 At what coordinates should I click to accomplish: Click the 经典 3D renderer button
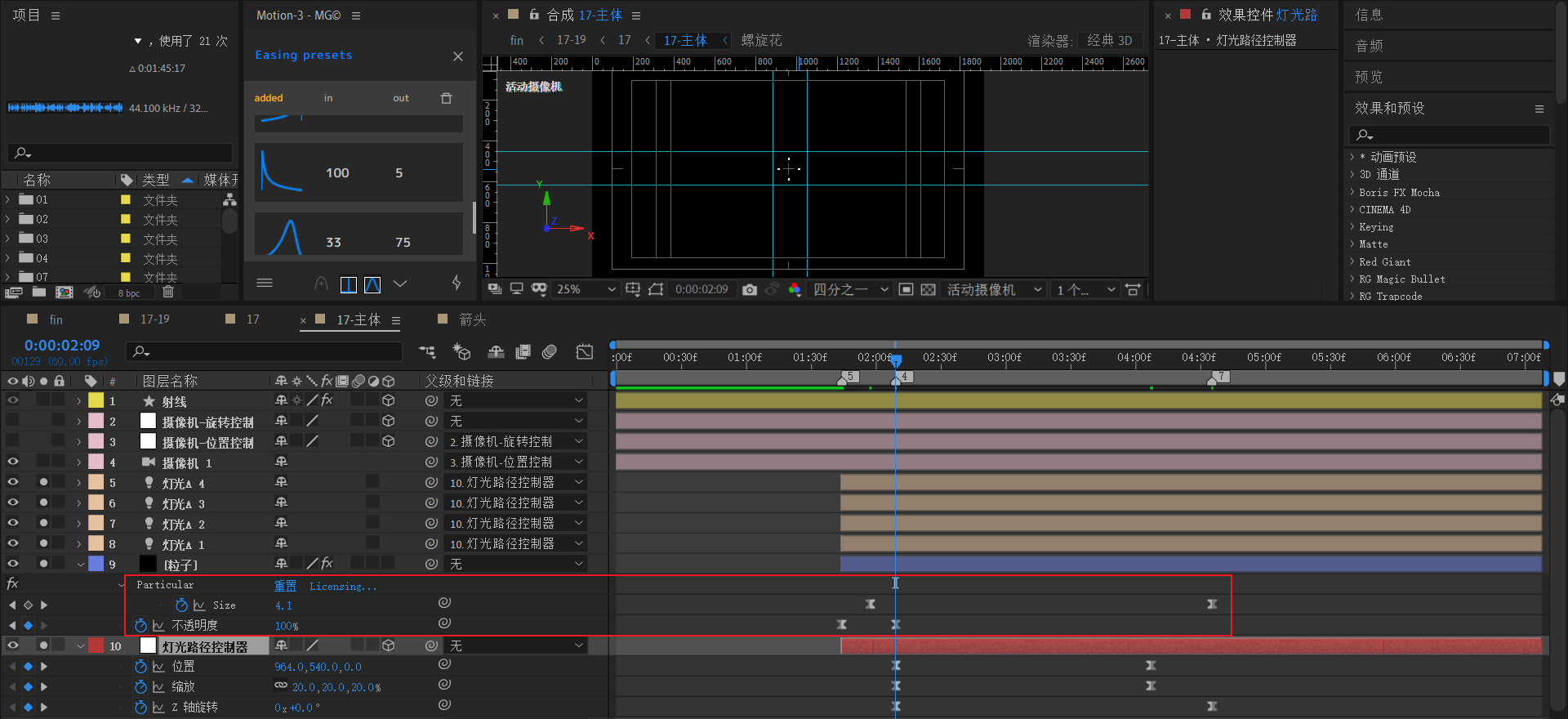coord(1109,41)
